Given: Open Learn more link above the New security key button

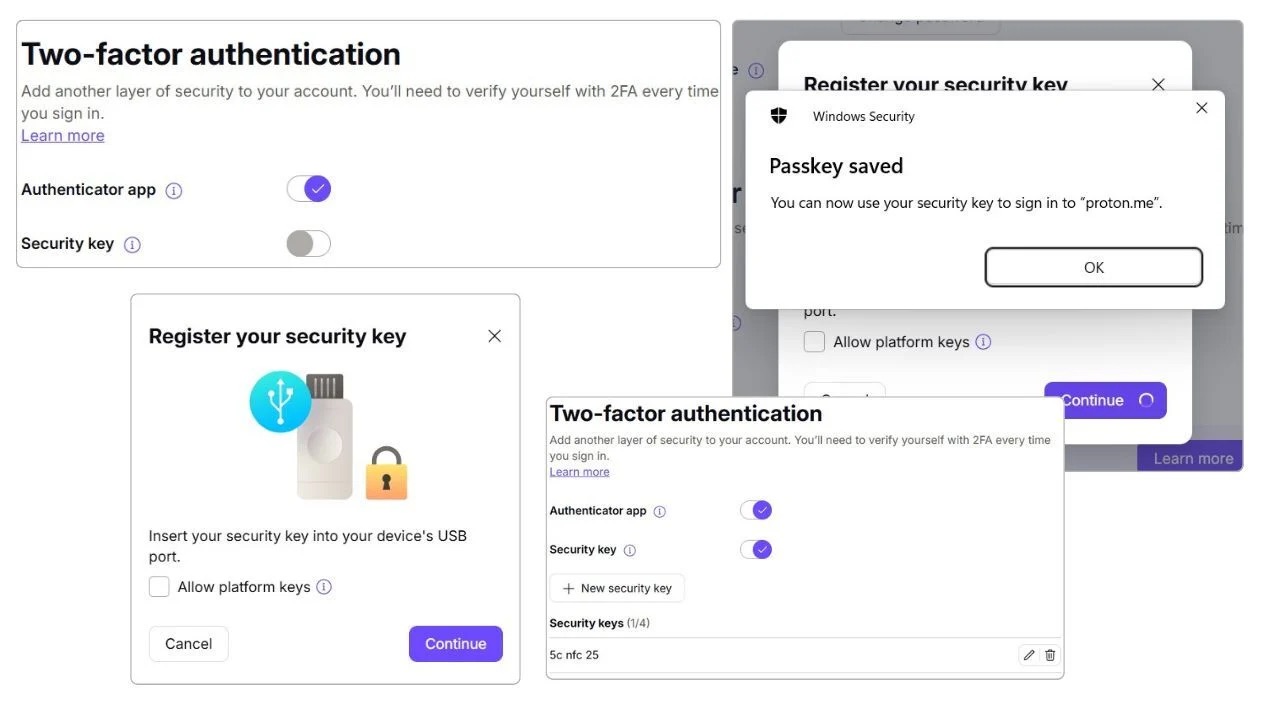Looking at the screenshot, I should coord(579,472).
